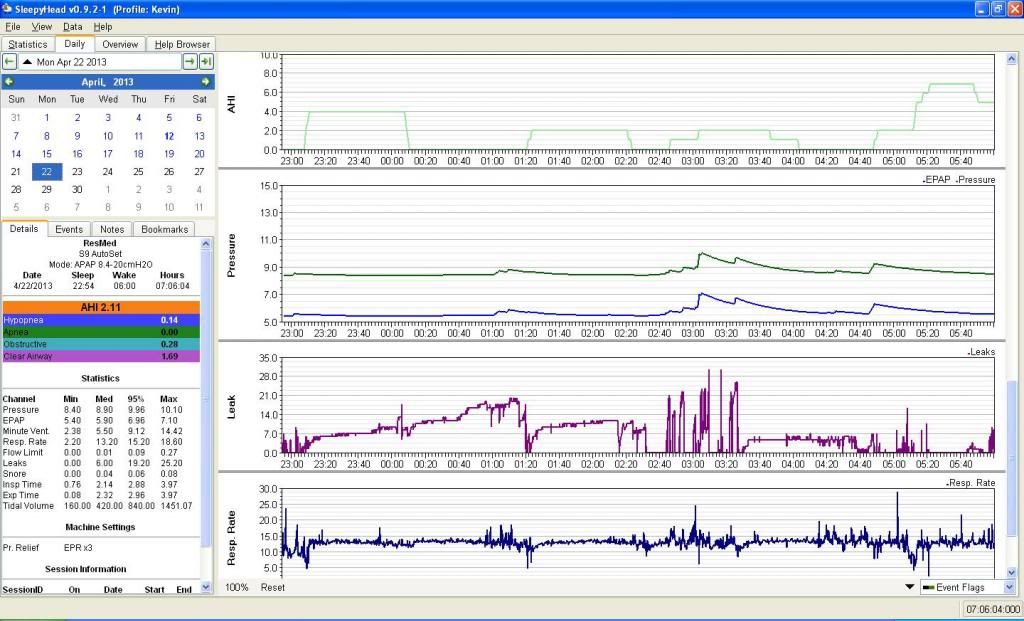Select April 12 in the calendar
This screenshot has width=1024, height=621.
pos(169,135)
